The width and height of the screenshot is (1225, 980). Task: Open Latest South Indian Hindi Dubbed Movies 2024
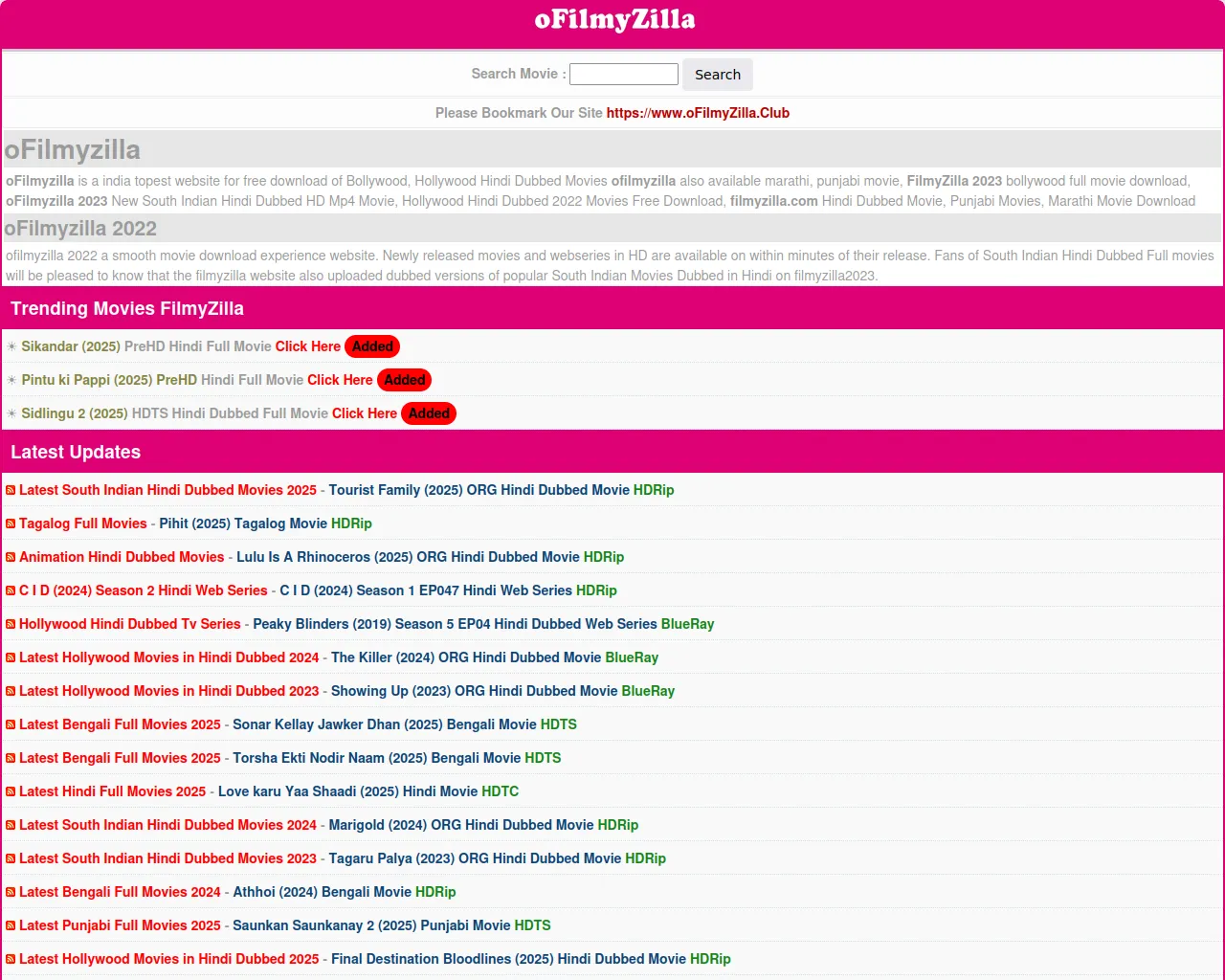click(x=167, y=825)
